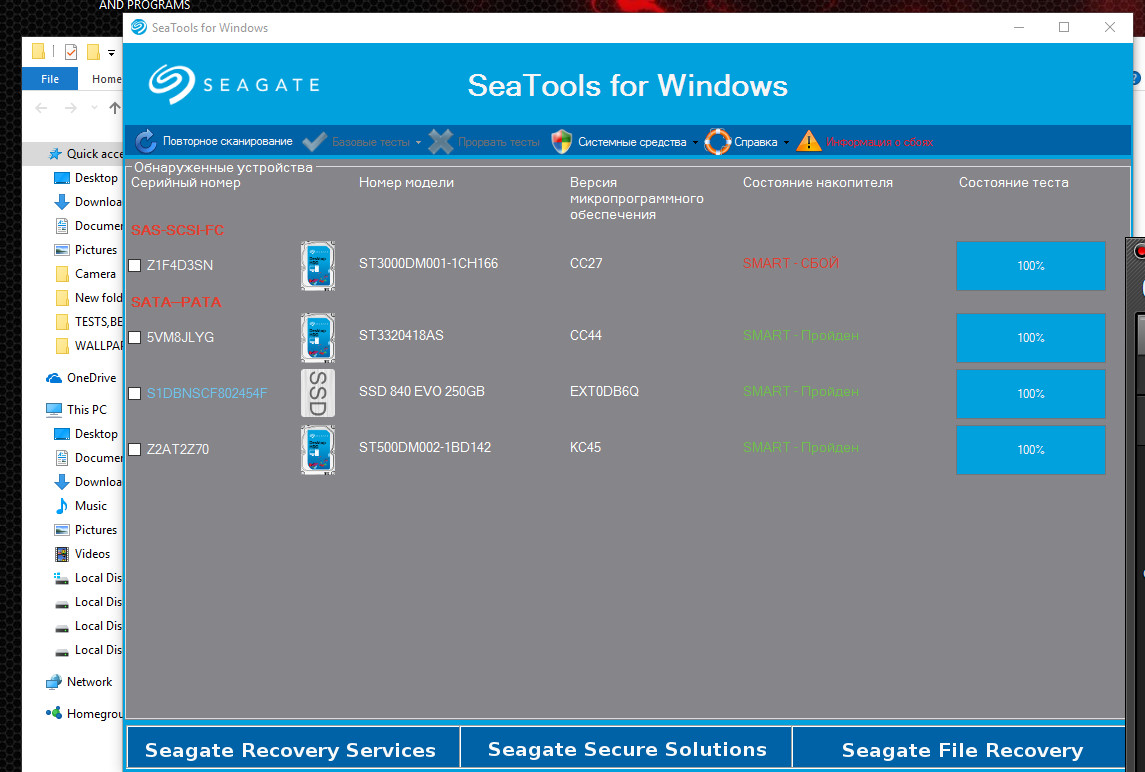Open Homegroup in Explorer sidebar
The image size is (1145, 772).
[x=84, y=714]
